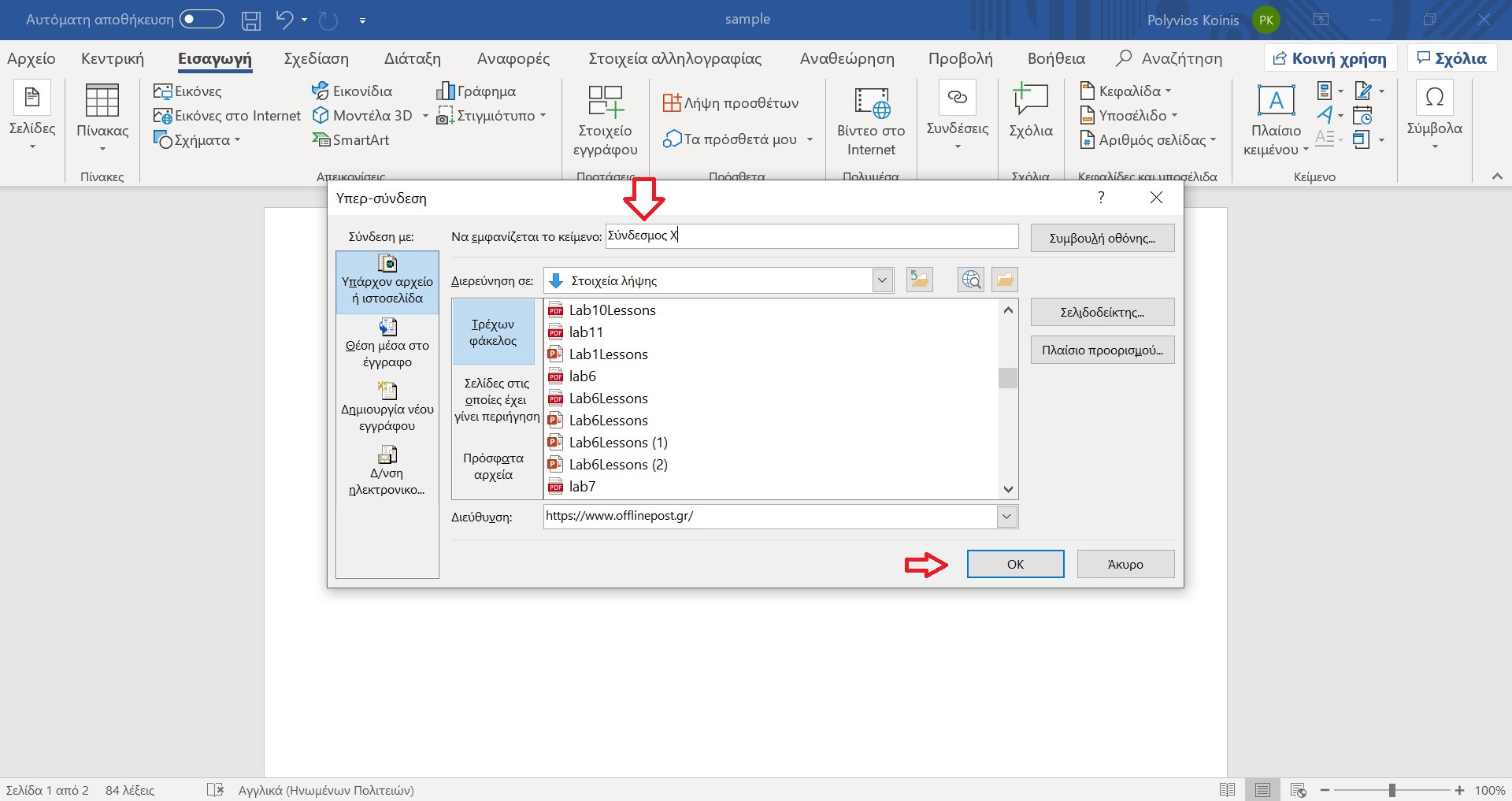Viewport: 1512px width, 801px height.
Task: Insert a Πλαίσιο κειμένου text box
Action: pyautogui.click(x=1276, y=120)
